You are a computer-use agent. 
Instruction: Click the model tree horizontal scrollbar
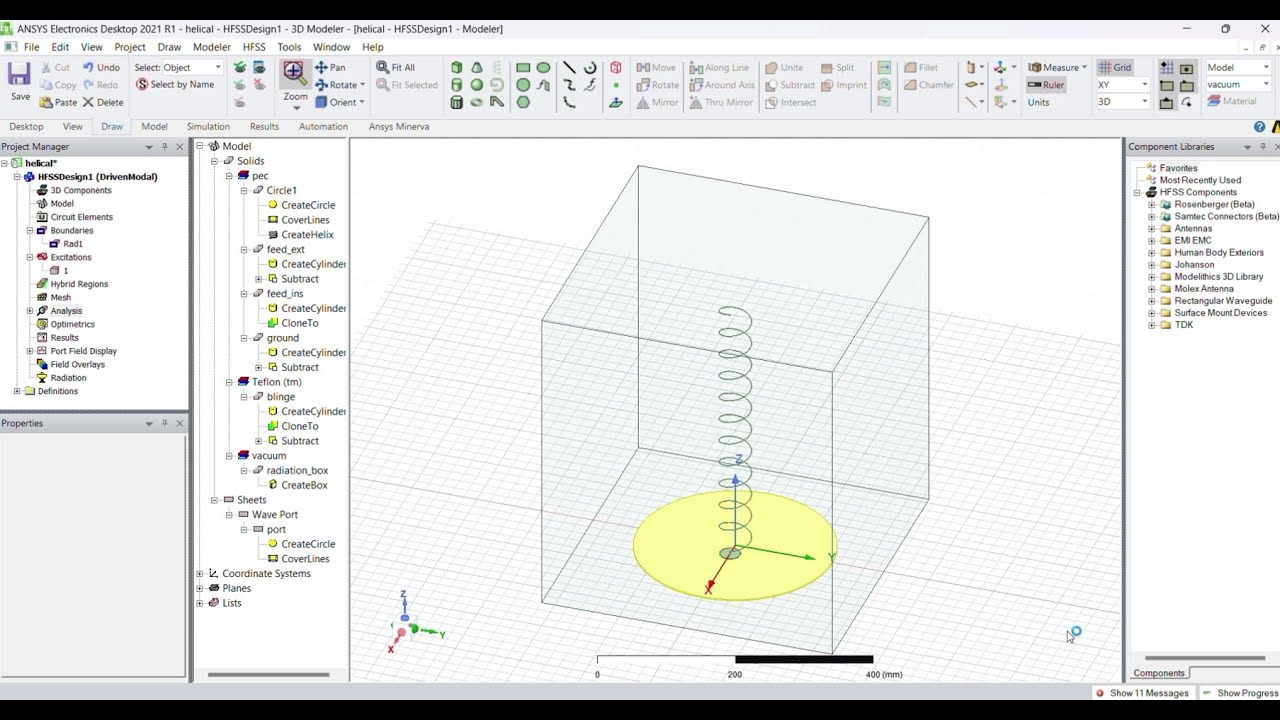pyautogui.click(x=268, y=675)
